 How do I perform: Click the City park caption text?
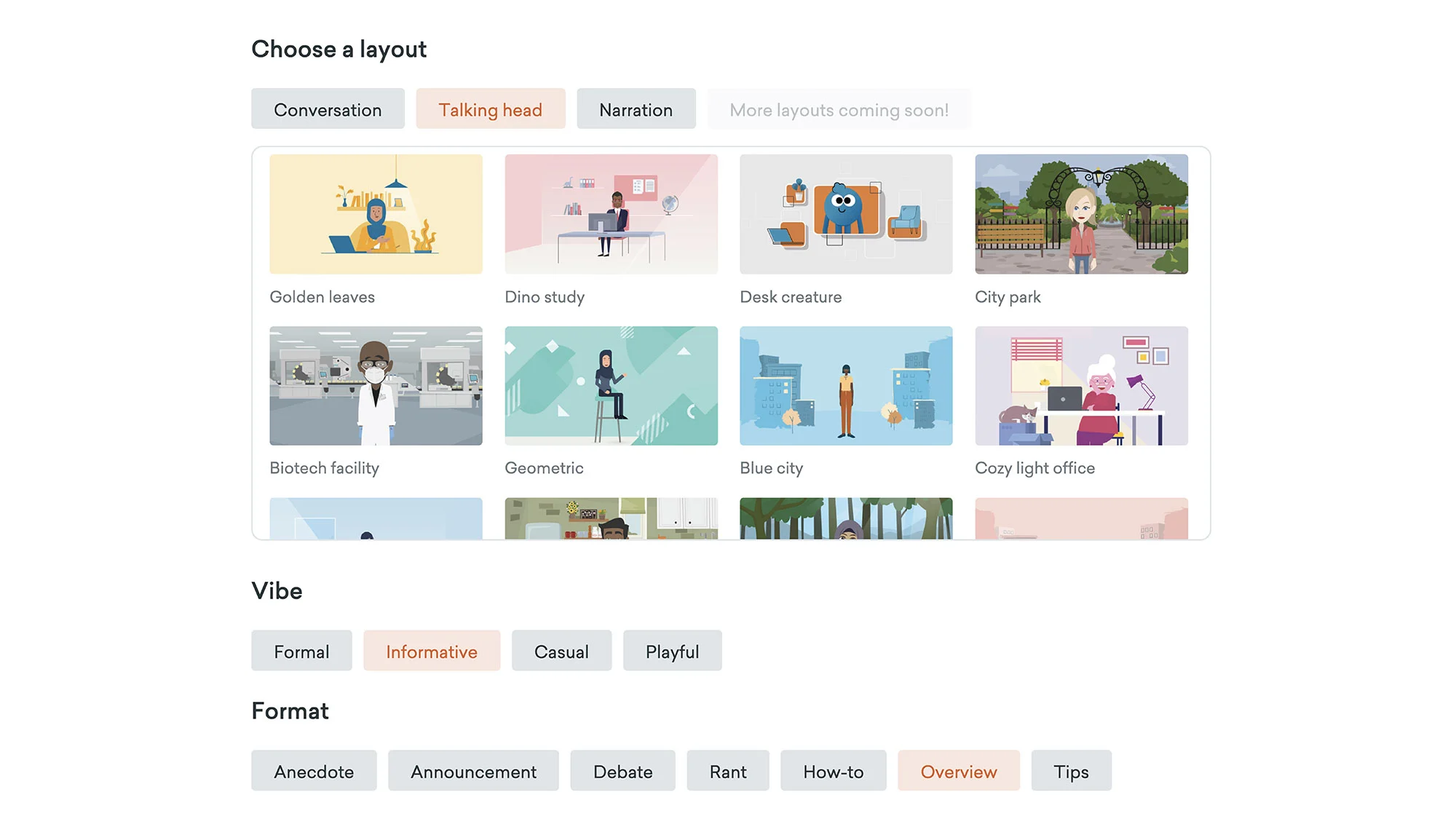click(x=1008, y=297)
